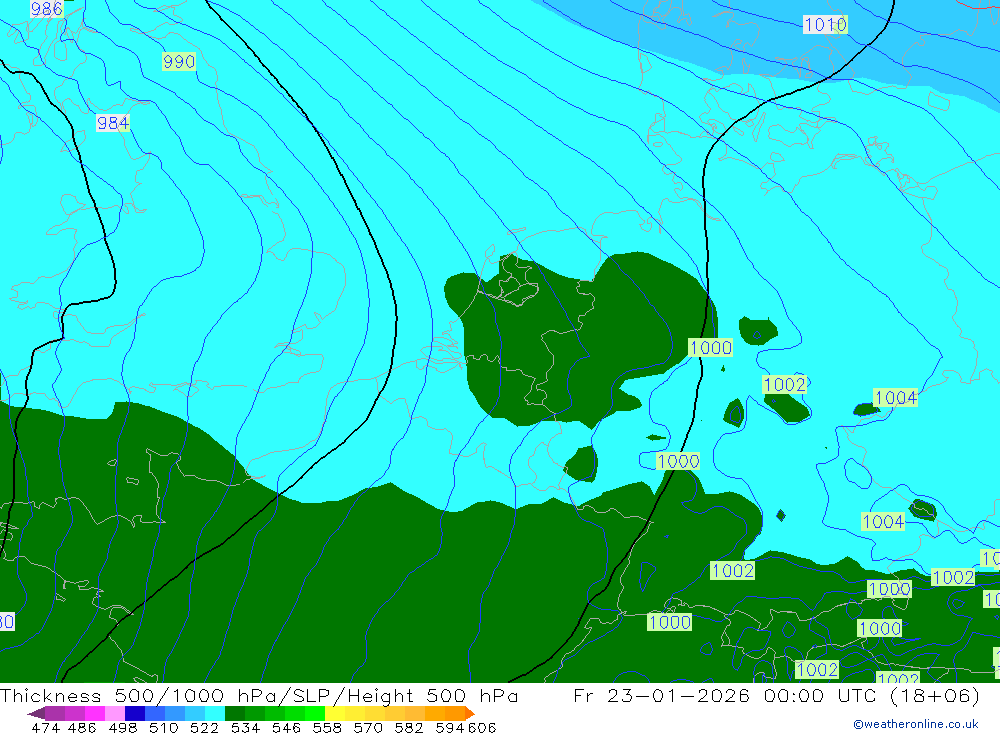Select the cyan legend swatch just left of dark green
Viewport: 1000px width, 733px height.
(215, 713)
